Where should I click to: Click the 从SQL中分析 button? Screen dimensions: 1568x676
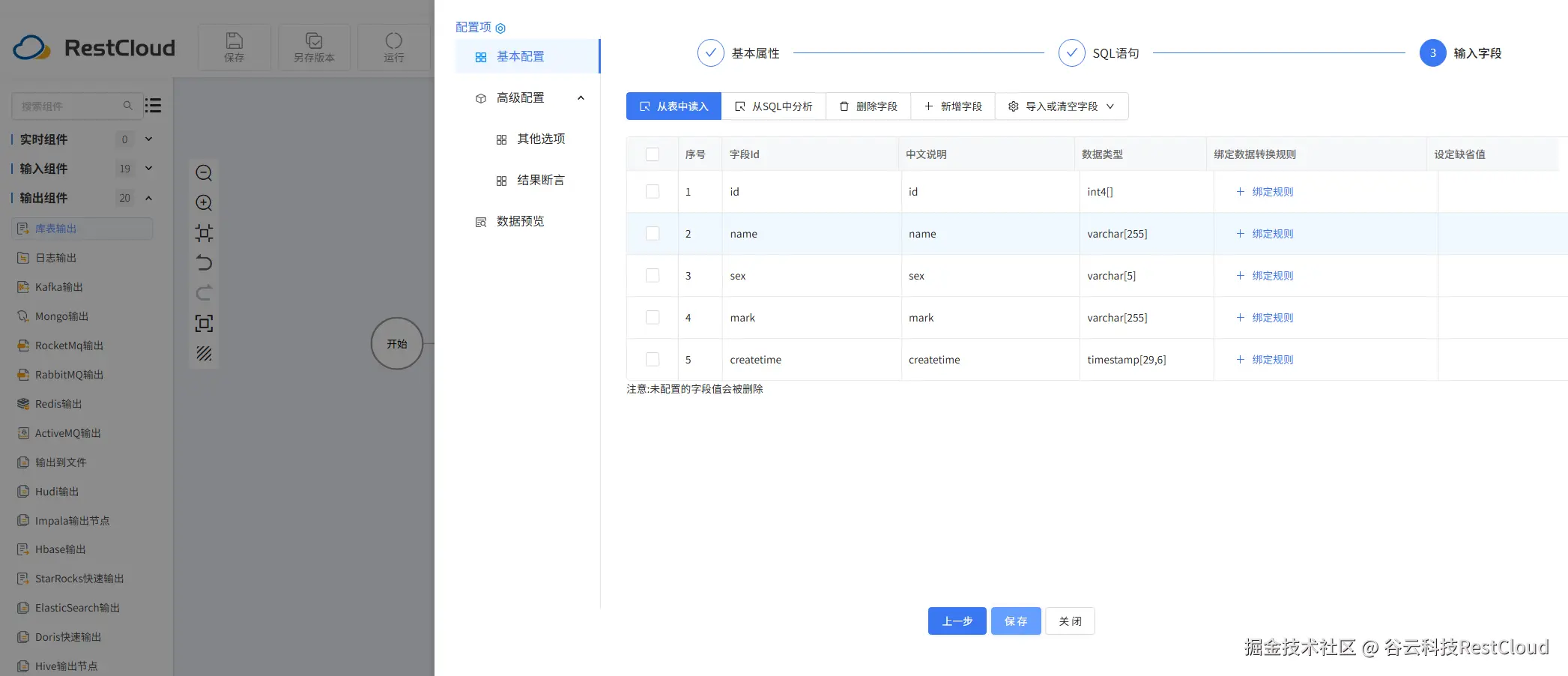(774, 106)
